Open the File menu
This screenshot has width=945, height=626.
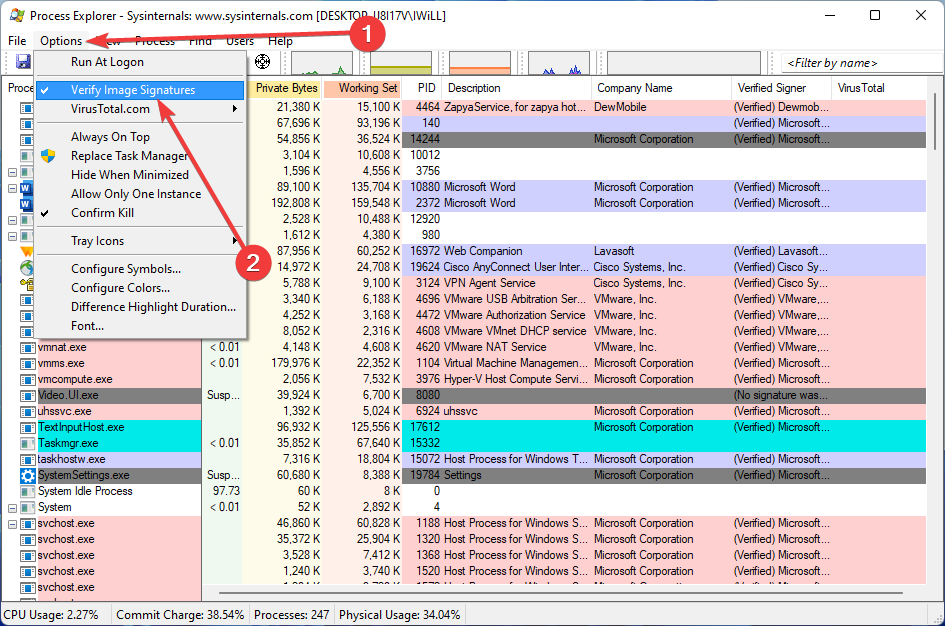click(17, 40)
